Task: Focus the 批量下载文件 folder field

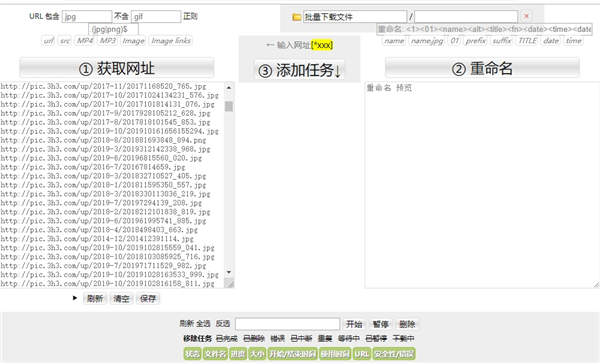Action: 355,17
